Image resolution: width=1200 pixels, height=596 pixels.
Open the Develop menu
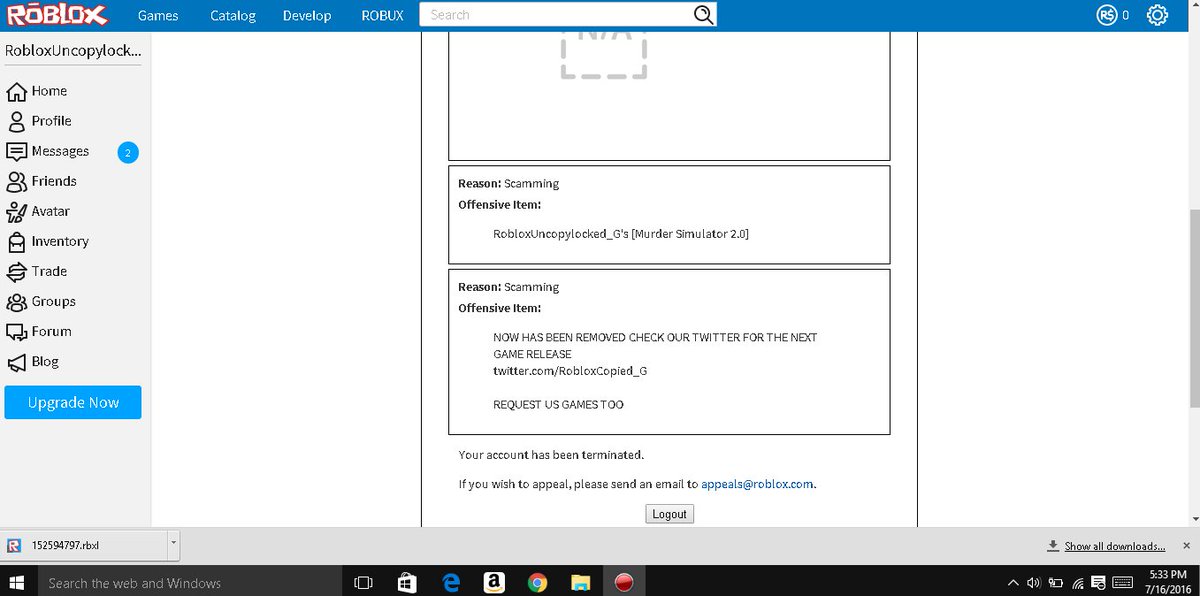point(309,15)
